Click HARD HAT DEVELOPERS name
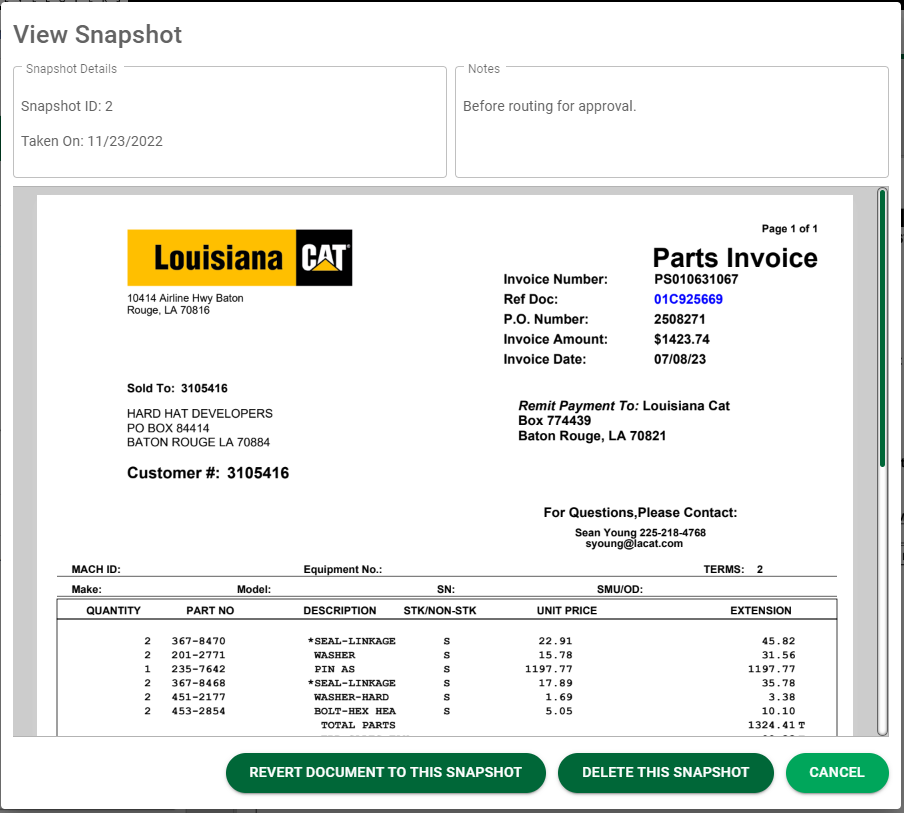This screenshot has width=904, height=813. 199,413
